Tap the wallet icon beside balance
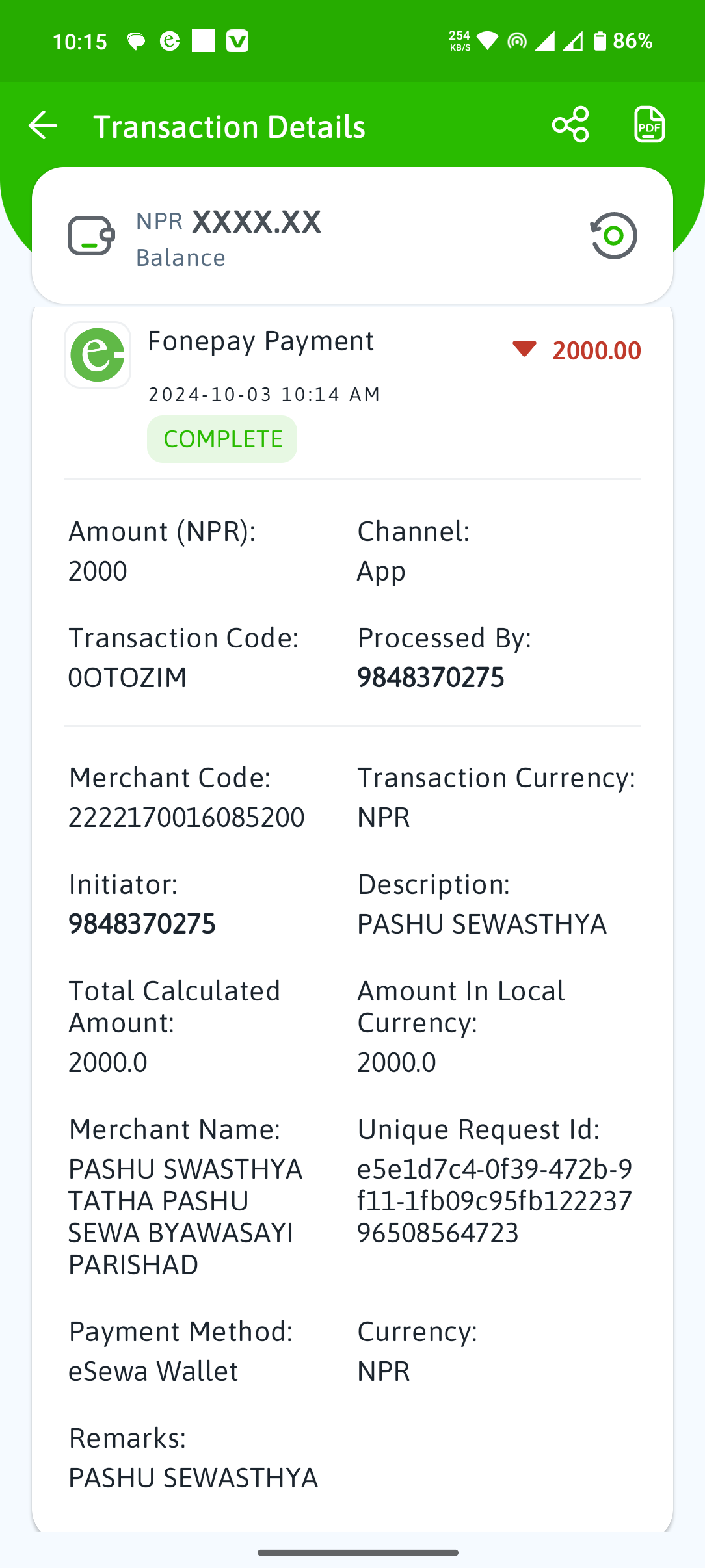Screen dimensions: 705x1568 click(x=91, y=235)
